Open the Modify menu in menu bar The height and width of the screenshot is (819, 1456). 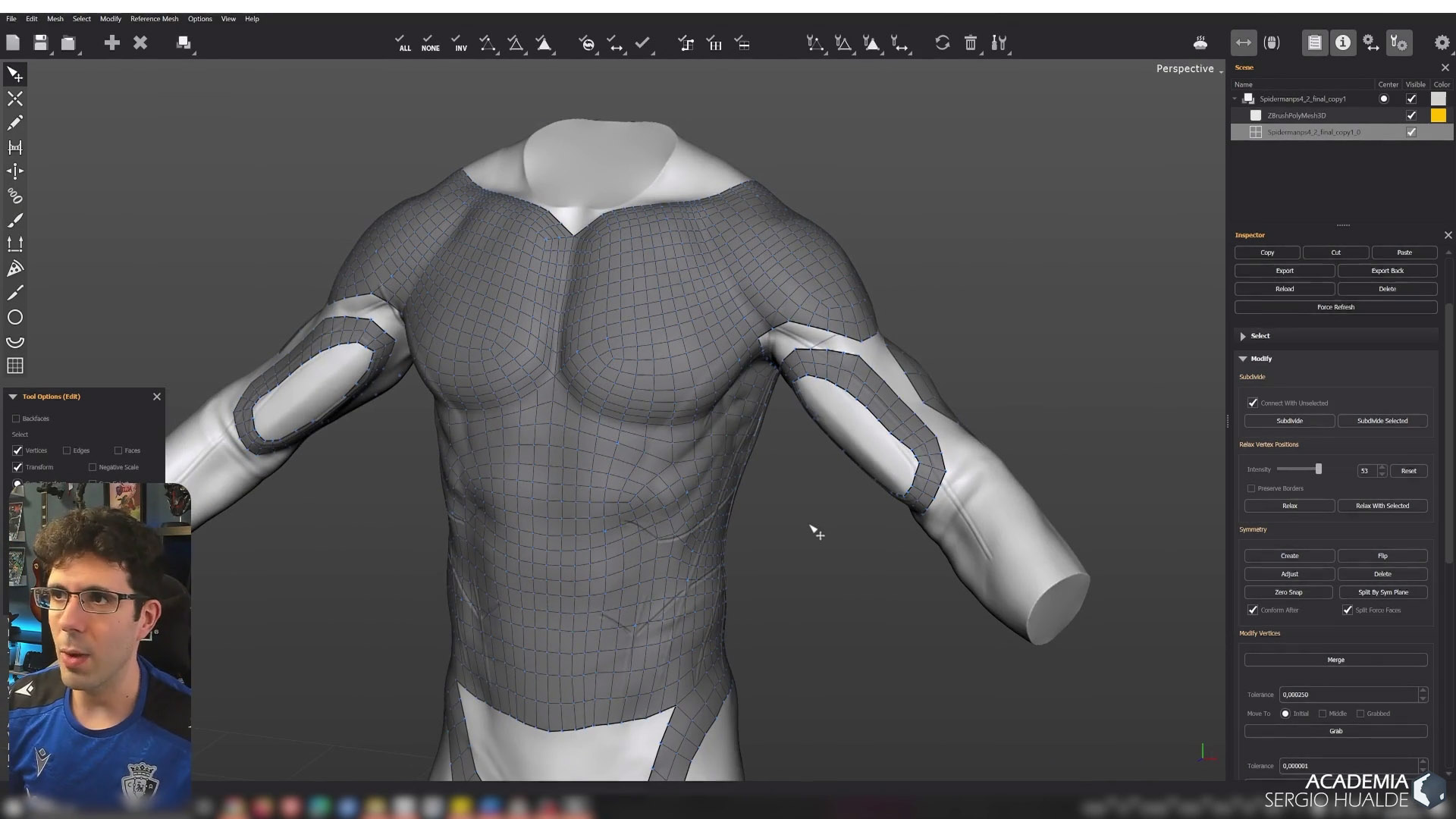coord(110,19)
